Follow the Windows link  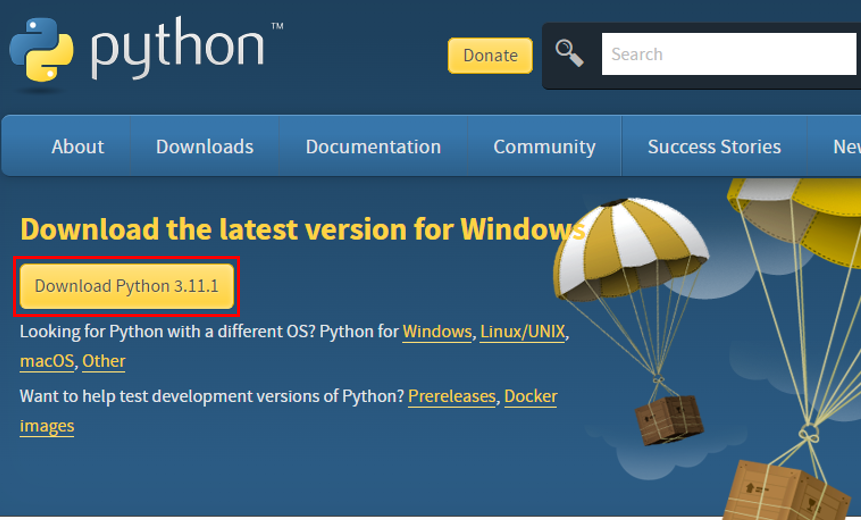[x=437, y=332]
